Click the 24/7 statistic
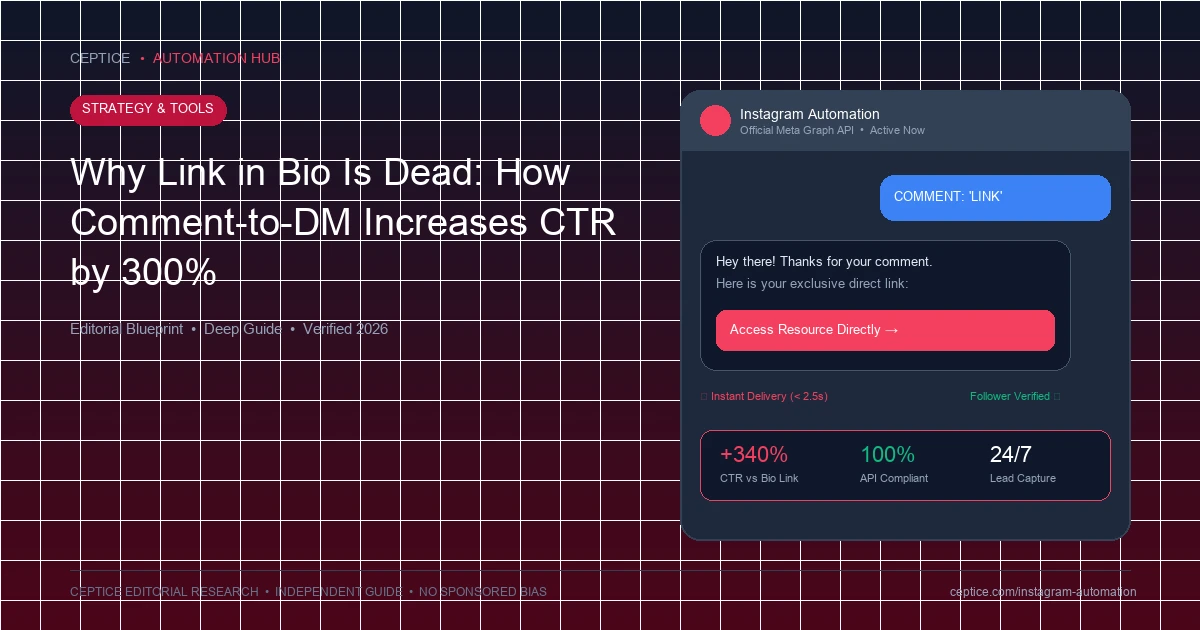 (1011, 455)
